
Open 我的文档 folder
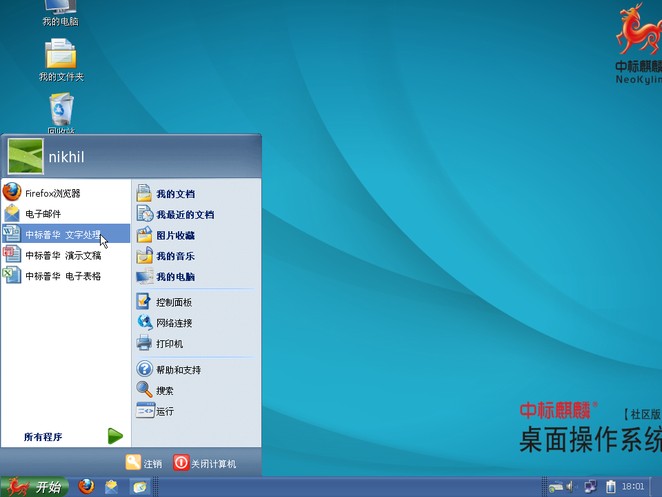(175, 194)
